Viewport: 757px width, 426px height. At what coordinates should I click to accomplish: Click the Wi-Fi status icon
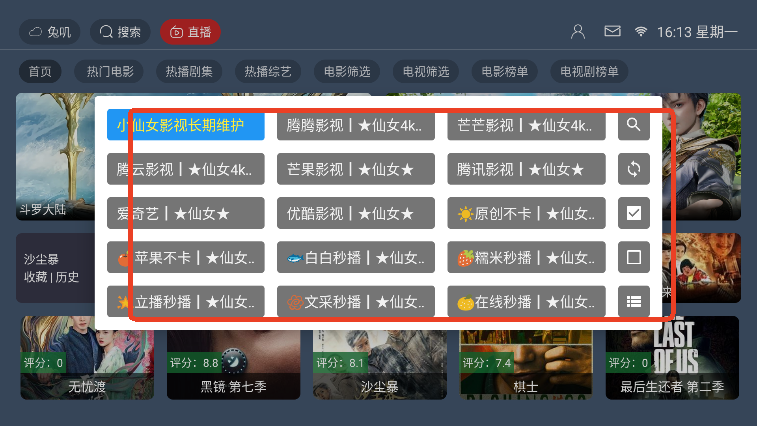coord(641,32)
